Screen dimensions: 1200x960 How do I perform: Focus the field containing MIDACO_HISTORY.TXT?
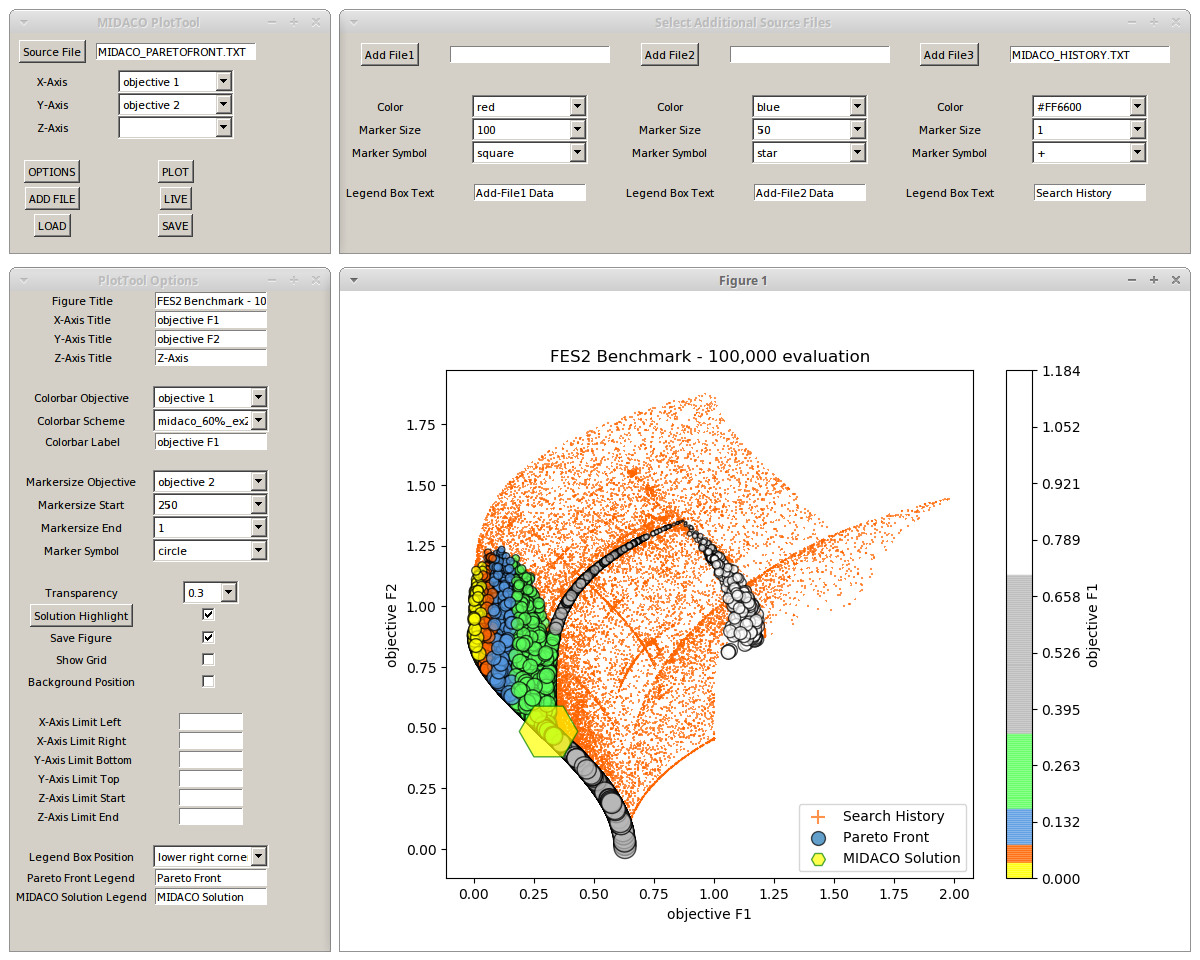tap(1090, 55)
